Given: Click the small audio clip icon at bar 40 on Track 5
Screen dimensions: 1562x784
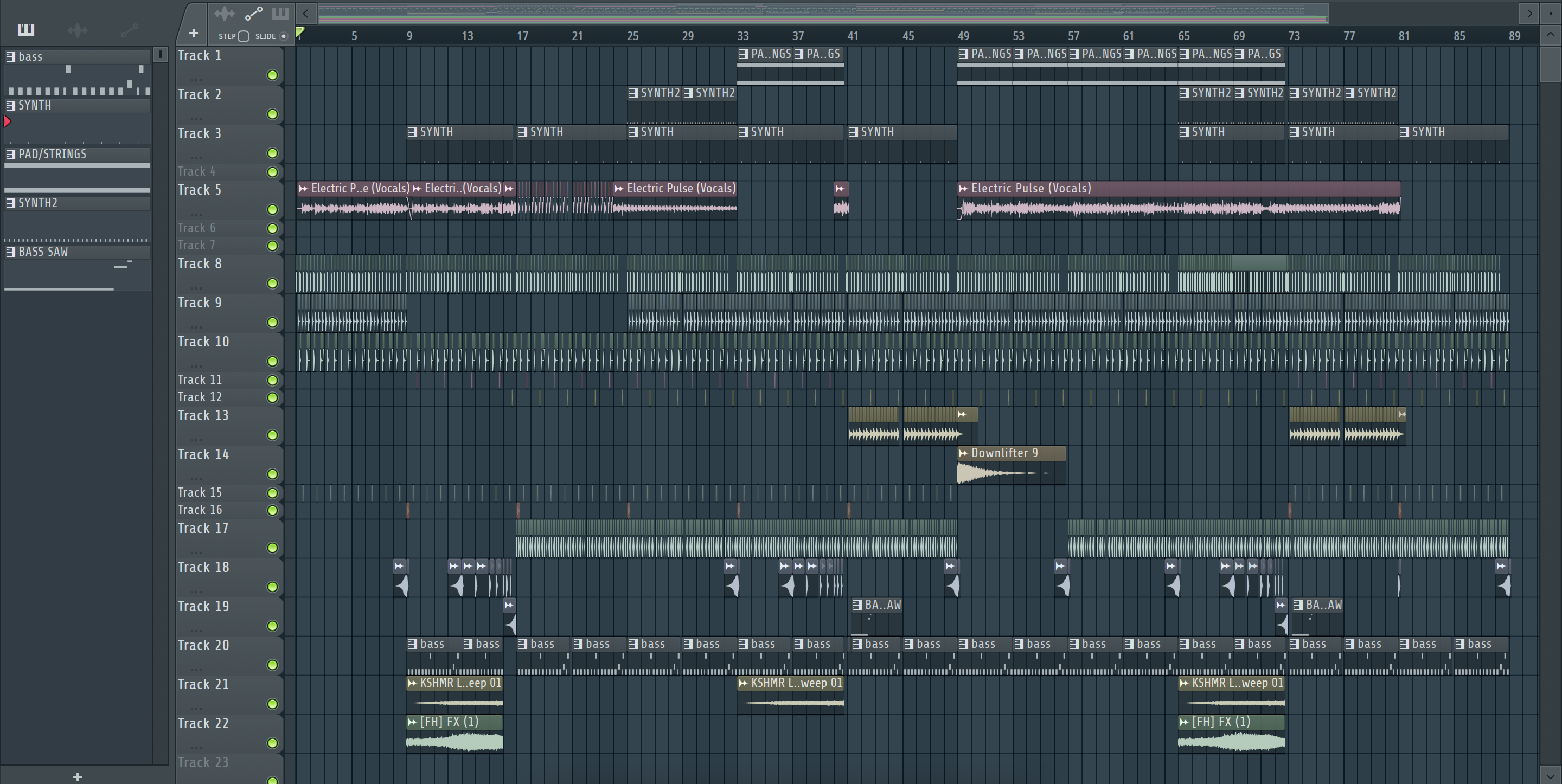Looking at the screenshot, I should coord(840,189).
